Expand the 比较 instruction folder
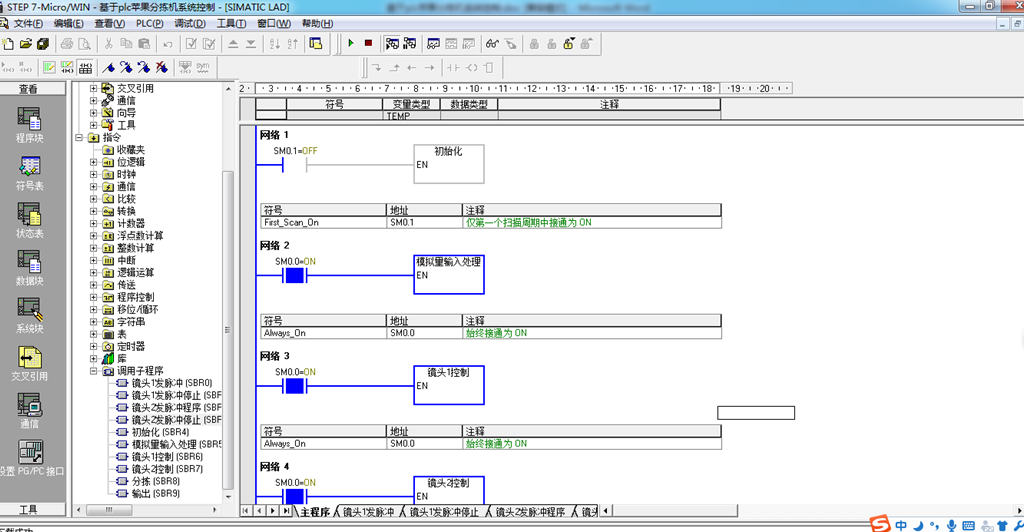 coord(93,199)
